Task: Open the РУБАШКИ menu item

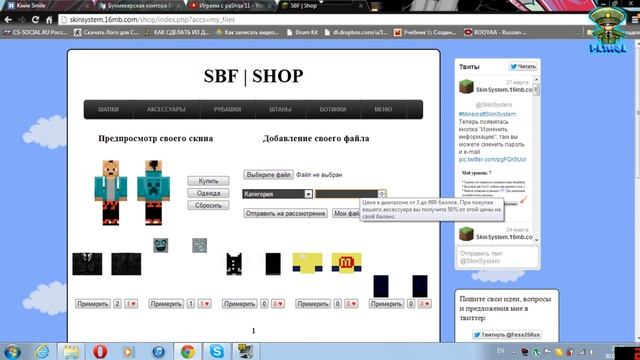Action: [x=227, y=109]
